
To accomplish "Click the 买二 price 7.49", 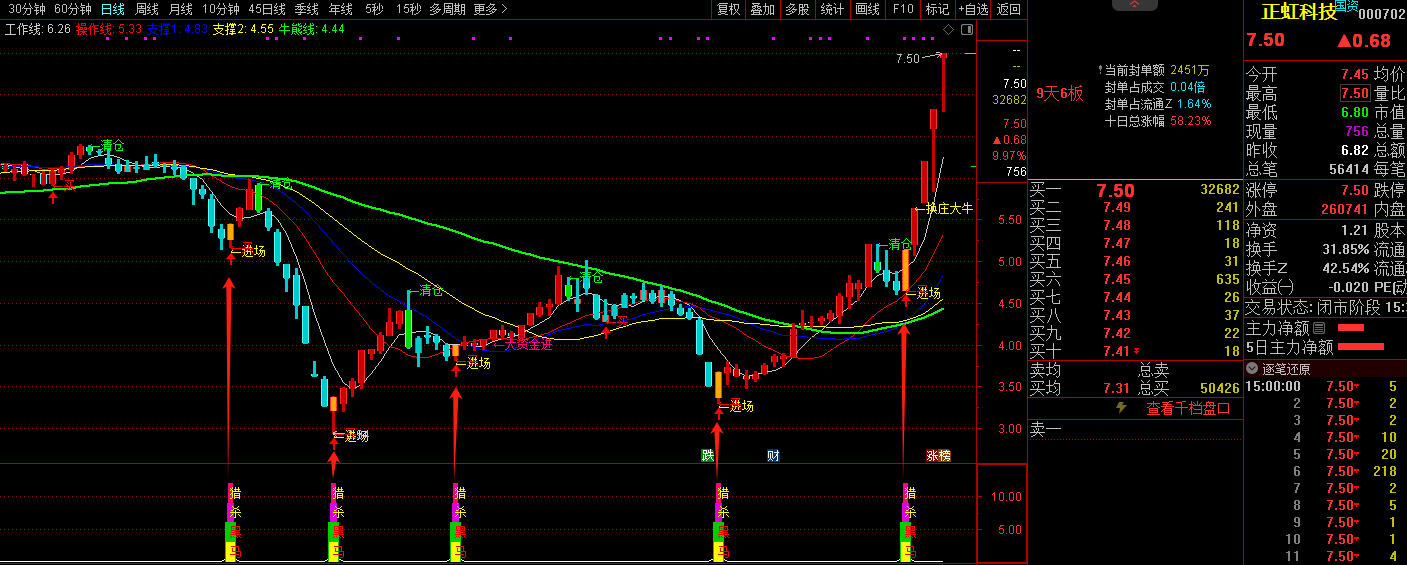I will (x=1117, y=208).
